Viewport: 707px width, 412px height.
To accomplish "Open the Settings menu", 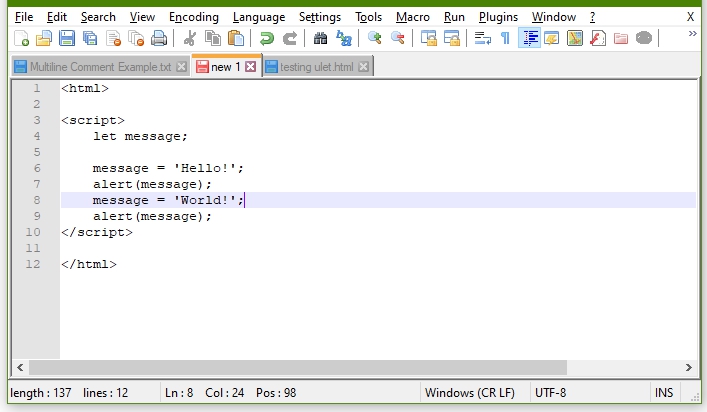I will pos(320,17).
